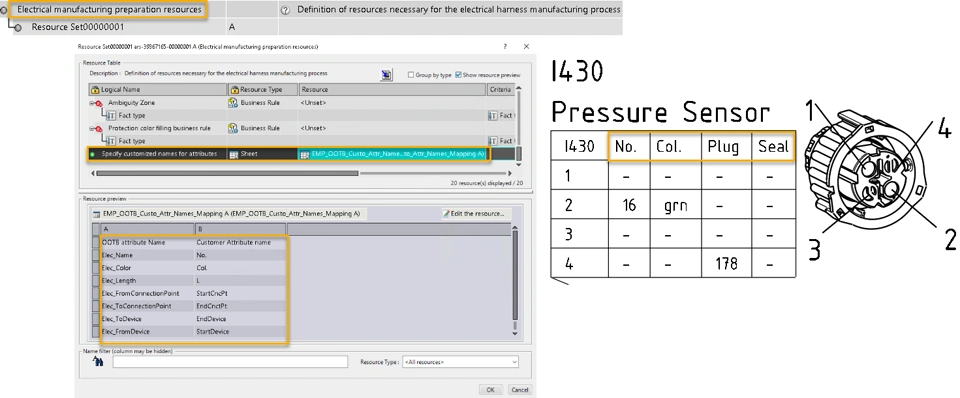Click the Resource Type column header
This screenshot has height=398, width=960.
click(263, 89)
